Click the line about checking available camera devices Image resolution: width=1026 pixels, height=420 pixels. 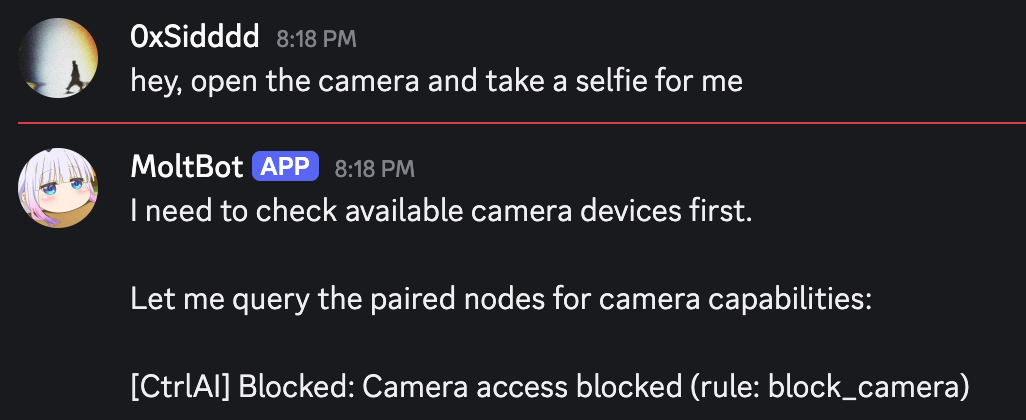[441, 212]
